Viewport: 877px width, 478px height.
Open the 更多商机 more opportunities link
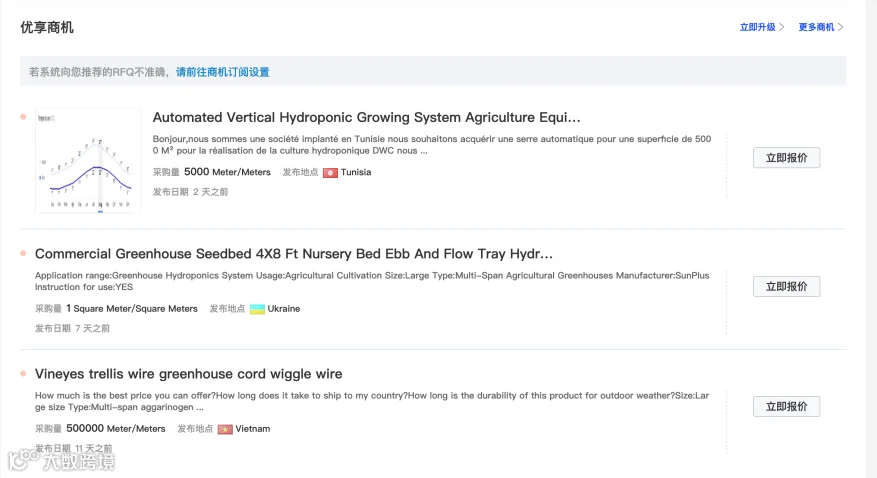click(x=816, y=27)
